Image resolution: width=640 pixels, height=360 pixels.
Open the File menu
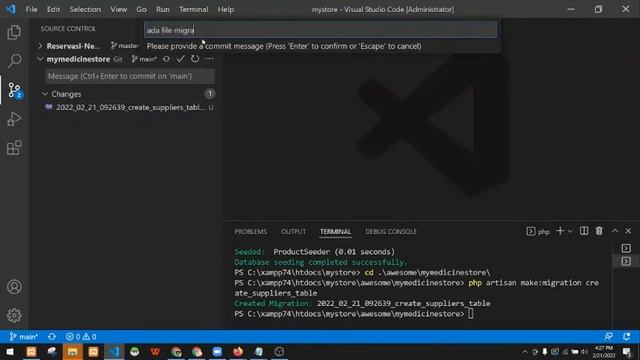pos(31,9)
